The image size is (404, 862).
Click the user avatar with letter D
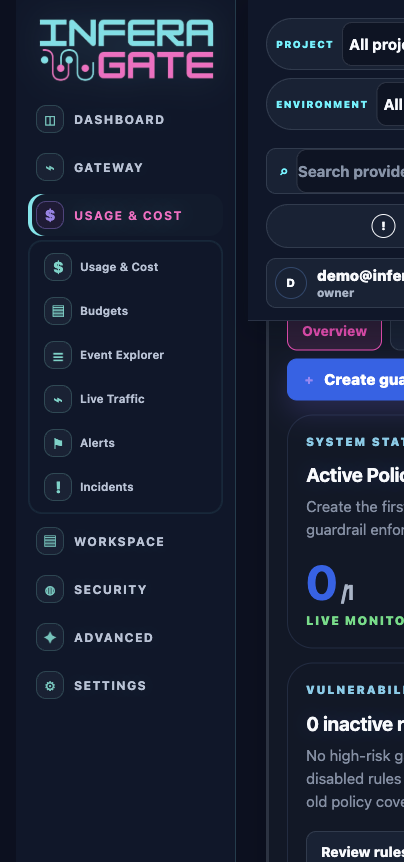pos(291,283)
